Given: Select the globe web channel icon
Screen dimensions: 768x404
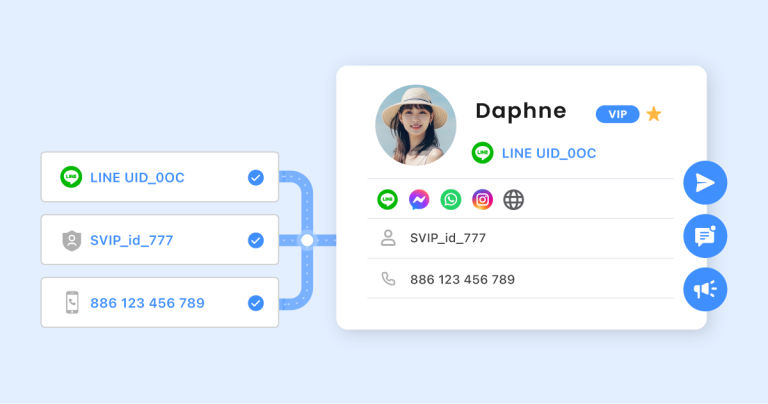Looking at the screenshot, I should 514,199.
